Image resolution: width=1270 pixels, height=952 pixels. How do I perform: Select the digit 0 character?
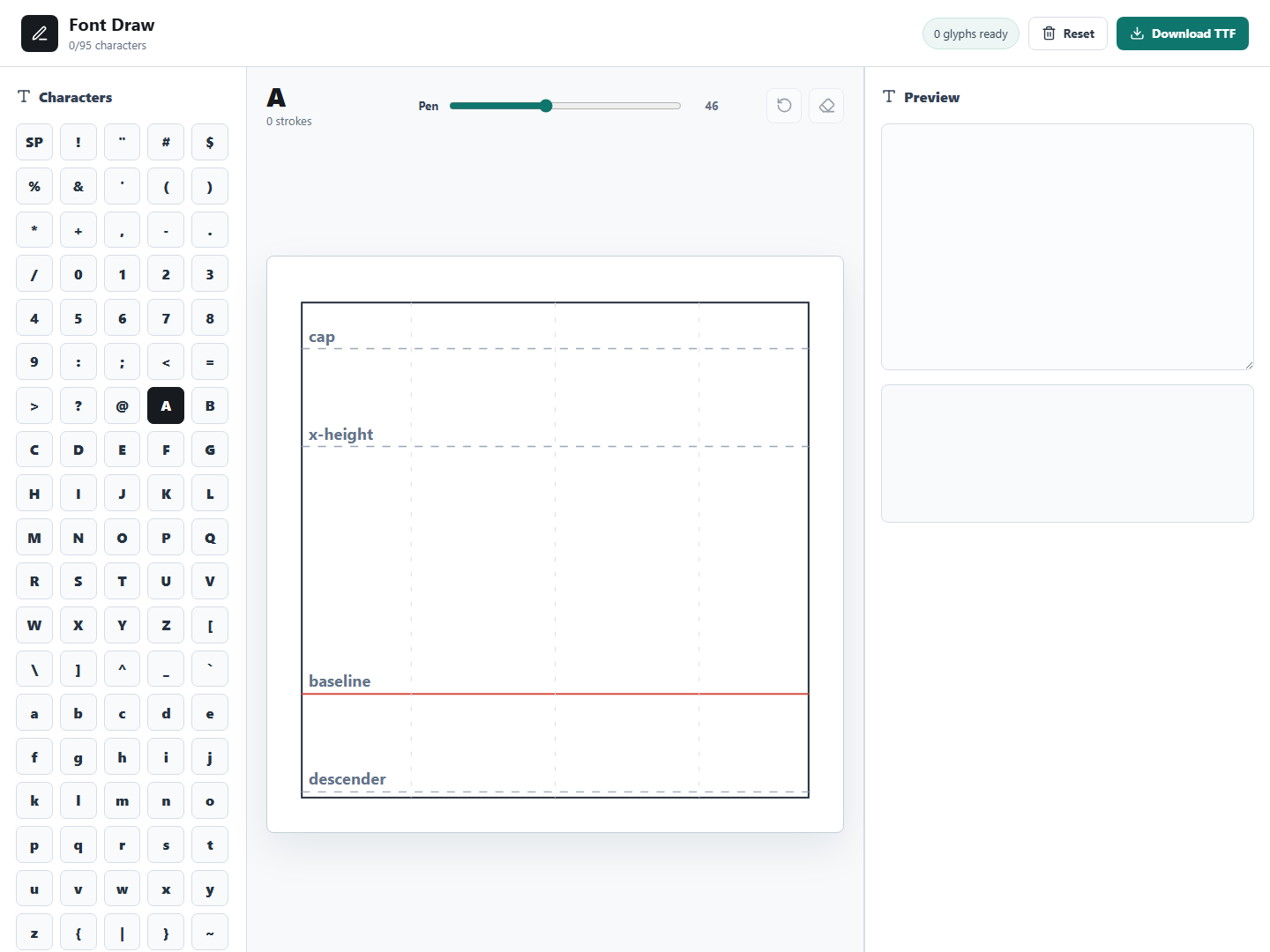pos(78,274)
